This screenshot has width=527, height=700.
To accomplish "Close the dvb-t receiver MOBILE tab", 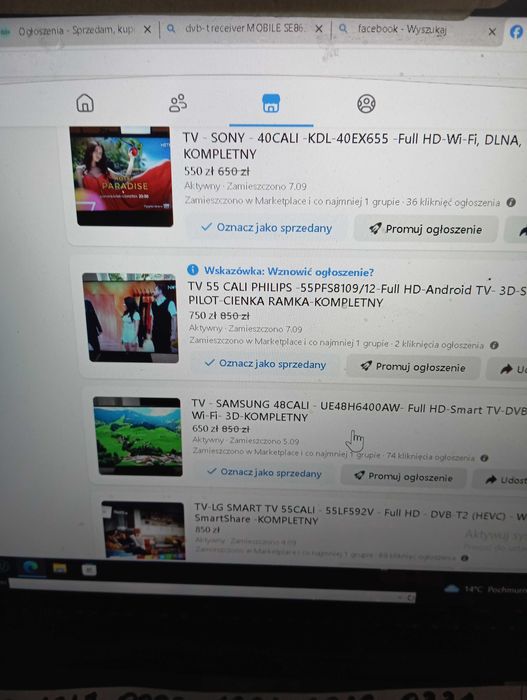I will point(318,29).
